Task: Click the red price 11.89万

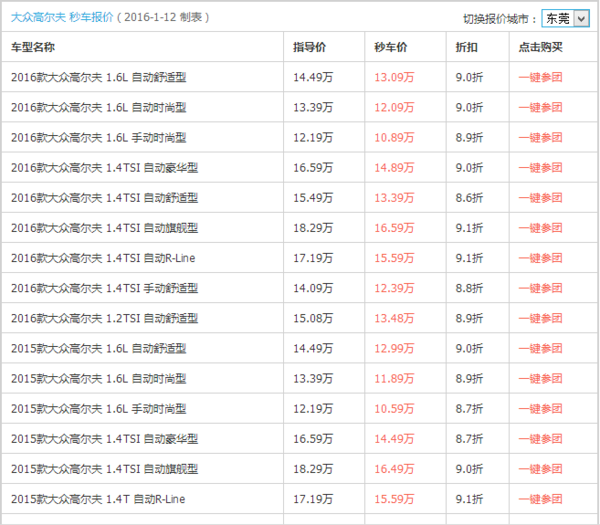Action: (394, 379)
